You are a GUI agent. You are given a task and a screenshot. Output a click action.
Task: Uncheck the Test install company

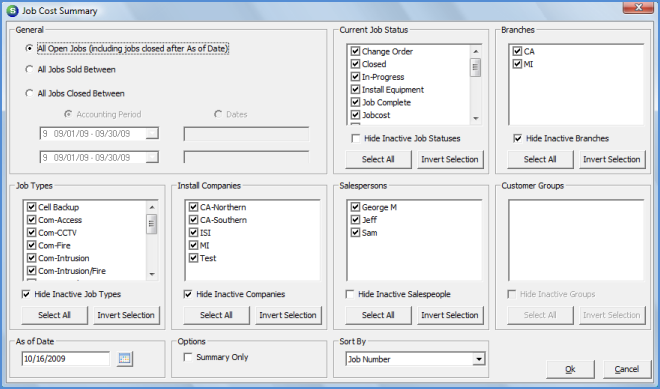coord(194,258)
